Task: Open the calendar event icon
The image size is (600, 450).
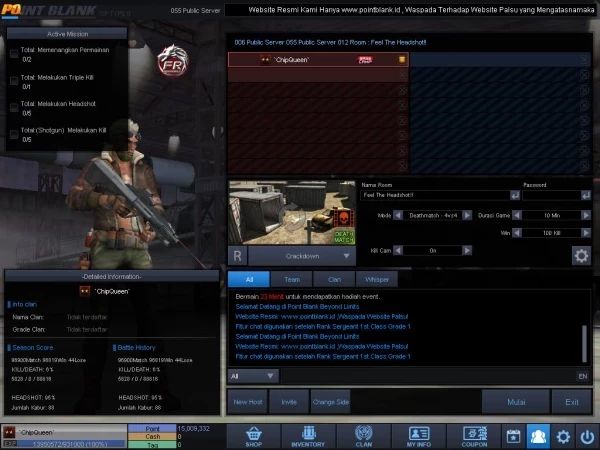Action: tap(514, 437)
